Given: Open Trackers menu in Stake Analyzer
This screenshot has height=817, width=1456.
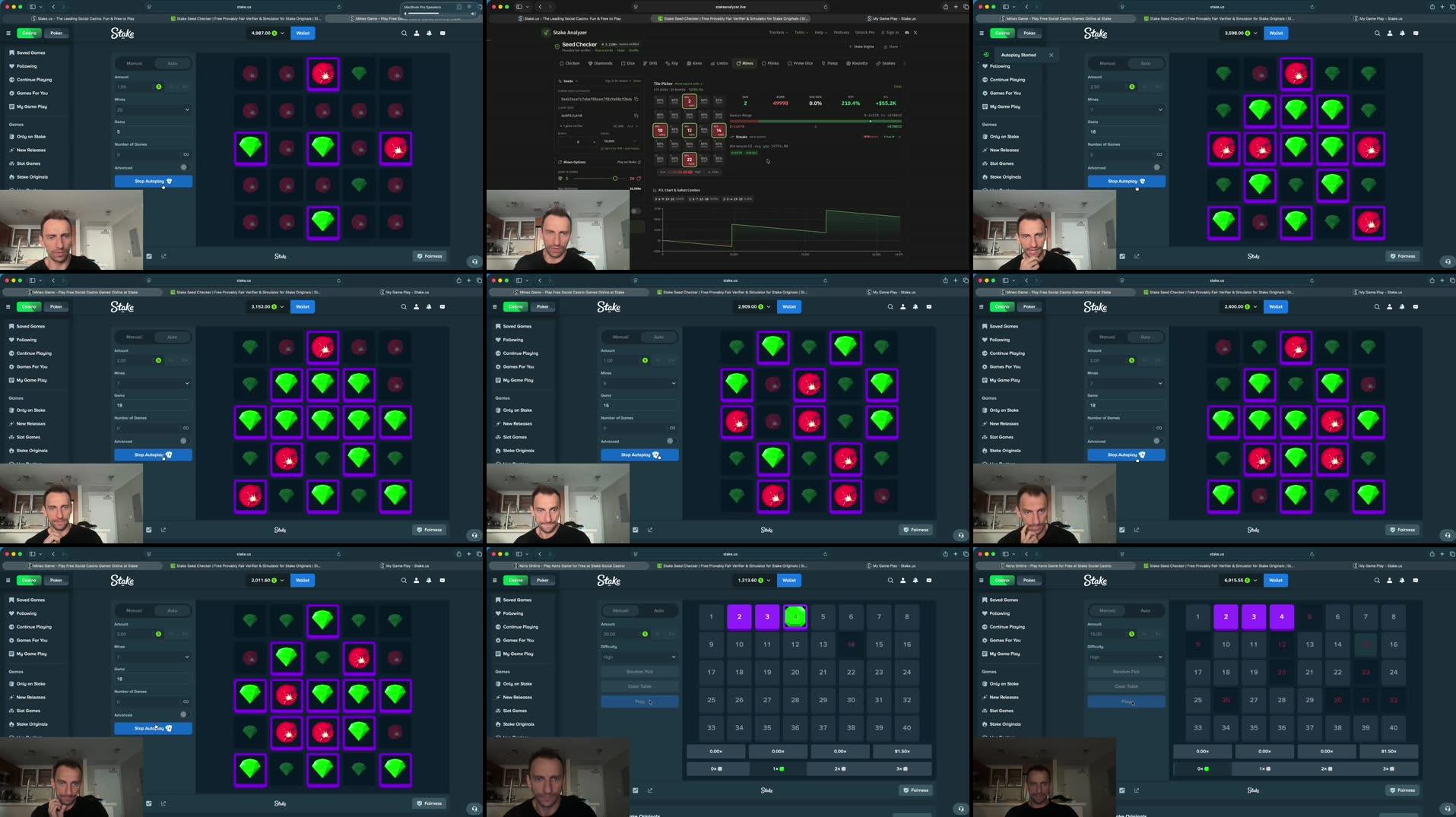Looking at the screenshot, I should point(779,33).
